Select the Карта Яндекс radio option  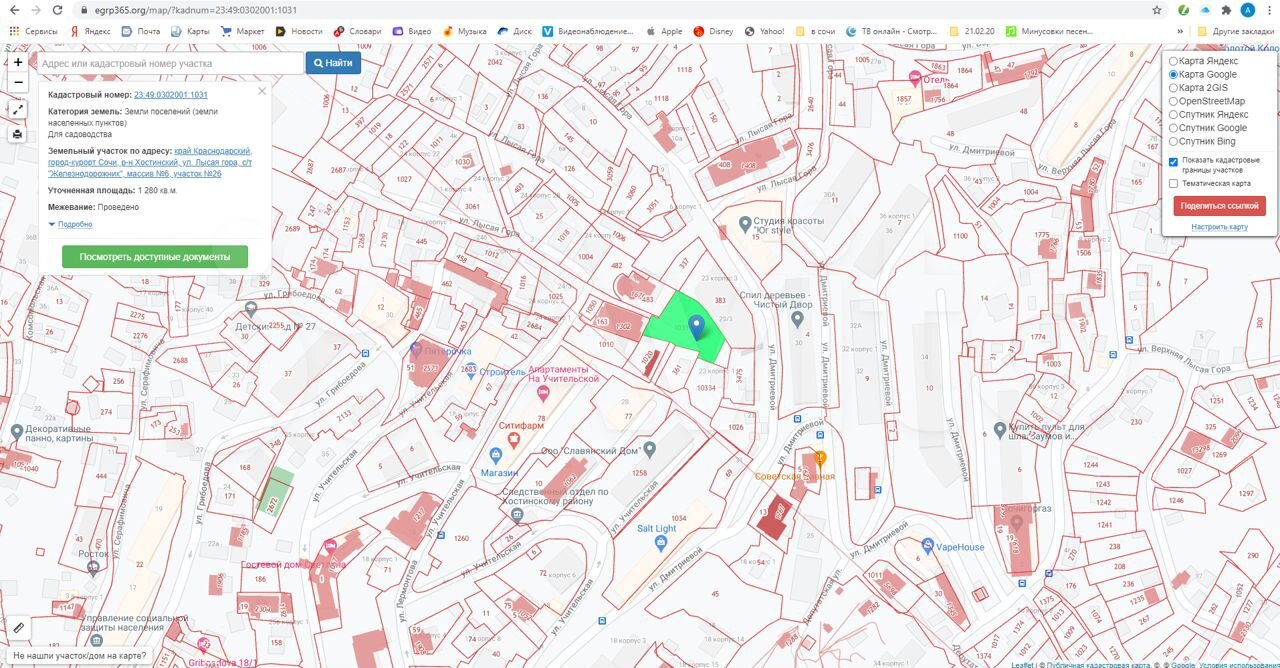point(1174,61)
